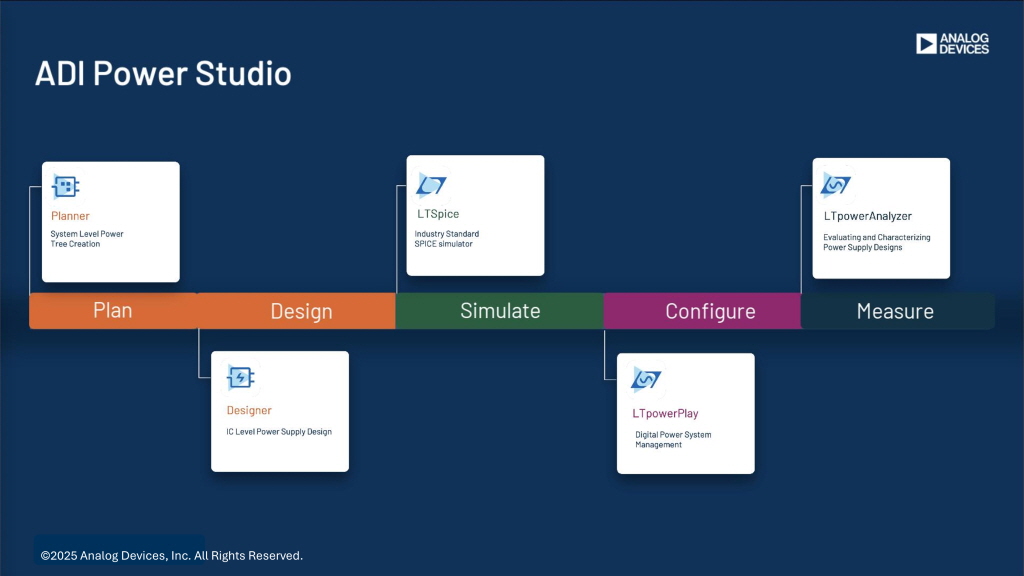
Task: Select the Configure stage segment
Action: [710, 311]
